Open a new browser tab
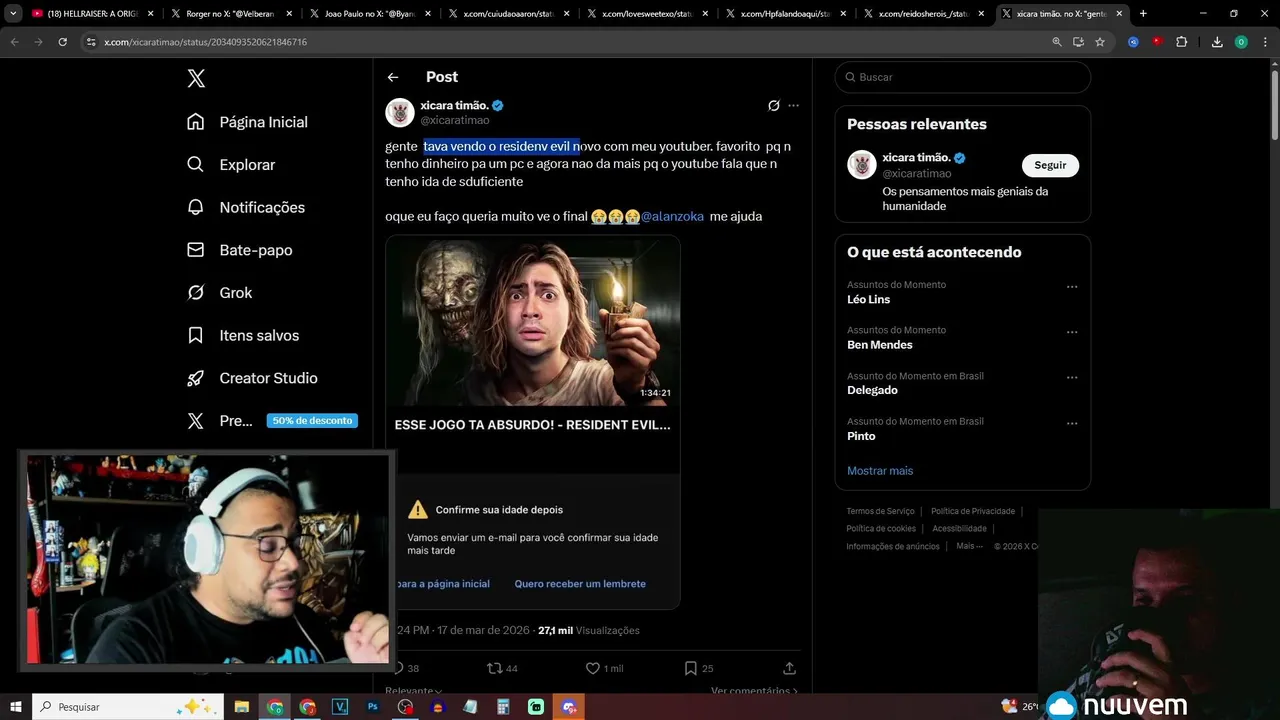This screenshot has height=720, width=1280. pos(1143,14)
